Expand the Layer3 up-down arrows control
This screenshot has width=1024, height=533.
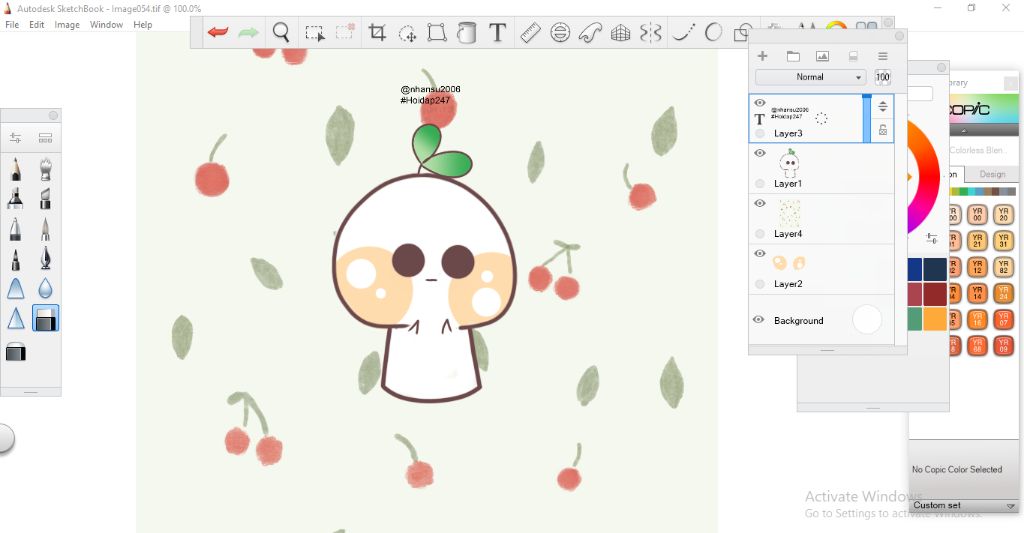[x=883, y=106]
